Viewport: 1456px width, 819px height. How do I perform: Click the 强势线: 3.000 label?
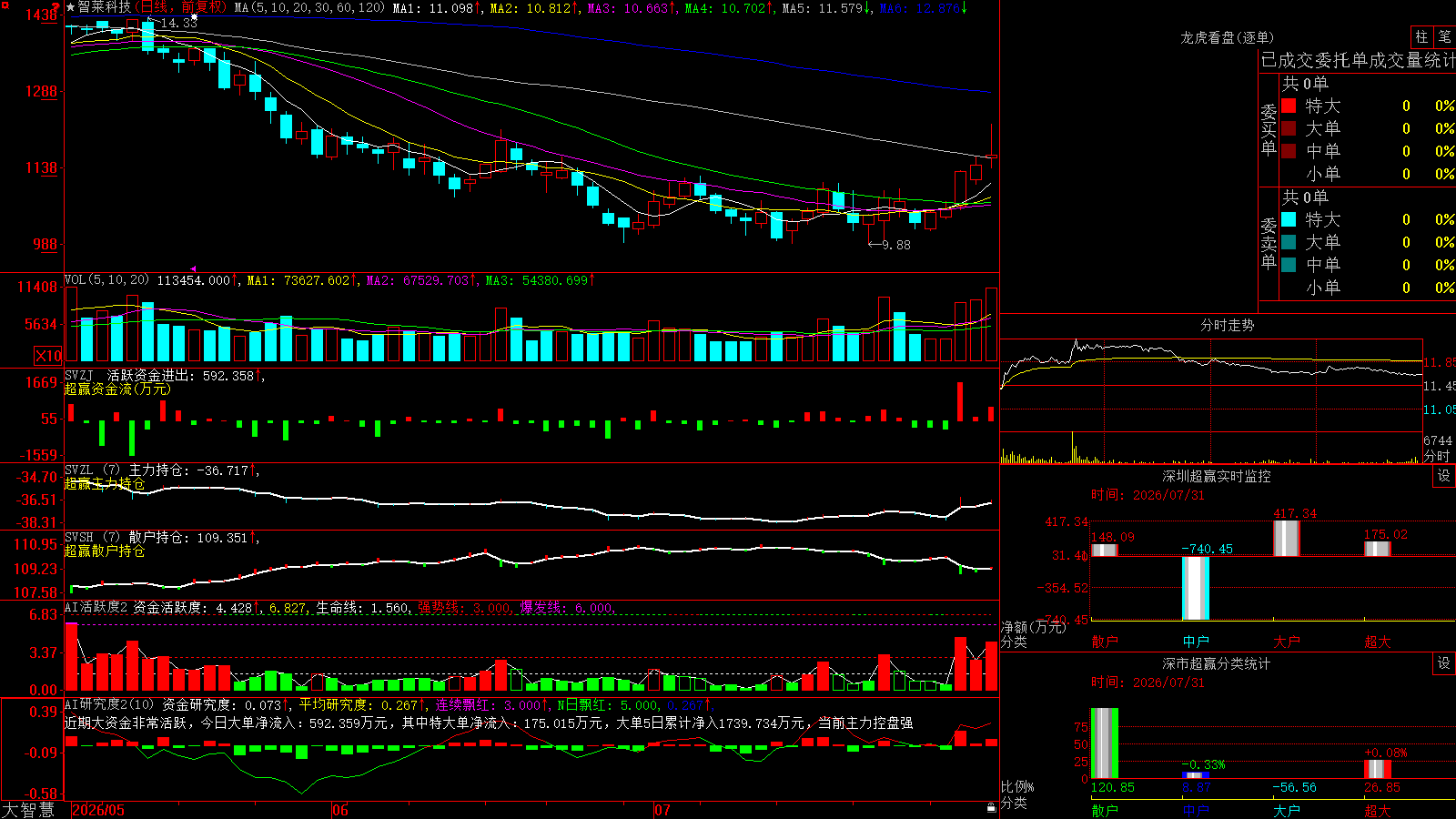(x=464, y=607)
